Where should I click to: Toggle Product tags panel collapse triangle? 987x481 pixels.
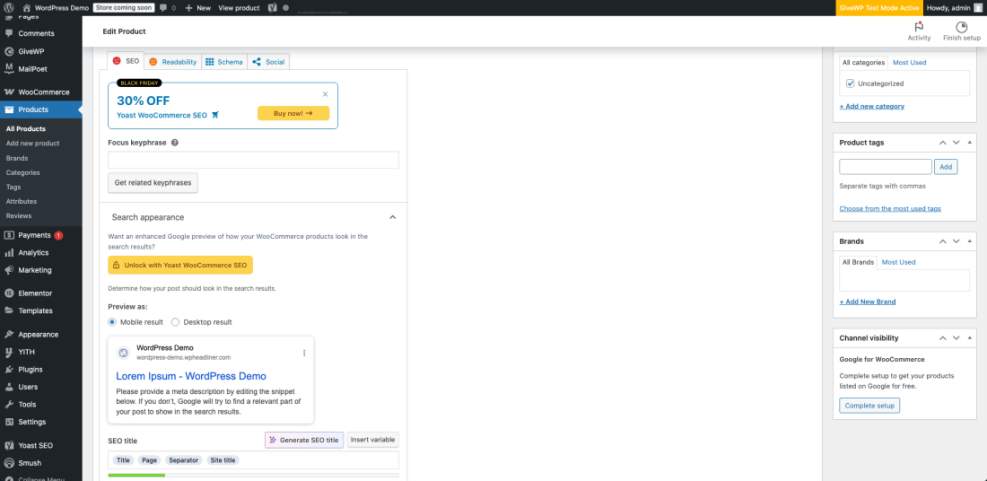(969, 142)
